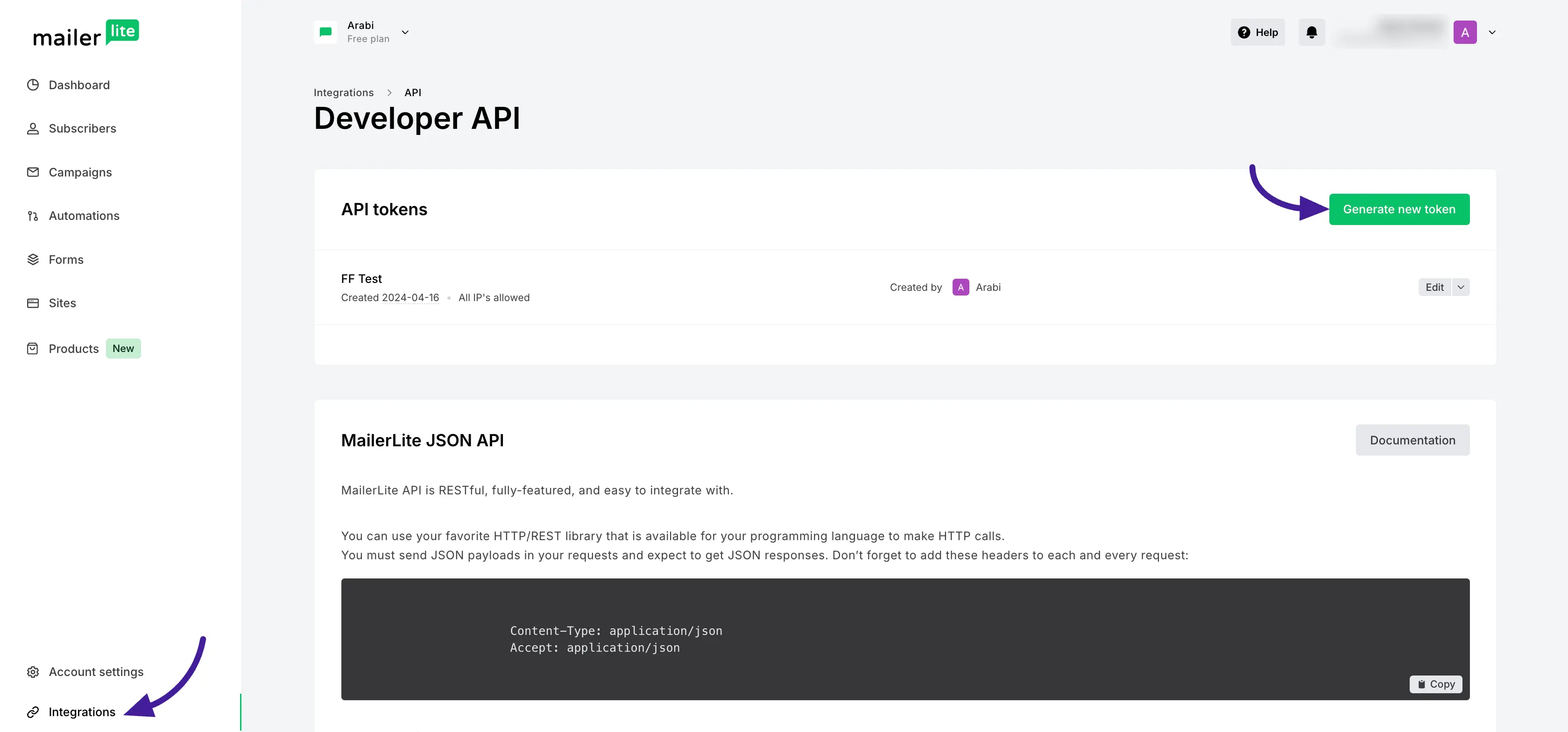Open Account settings
Screen dimensions: 1568x732
point(96,672)
